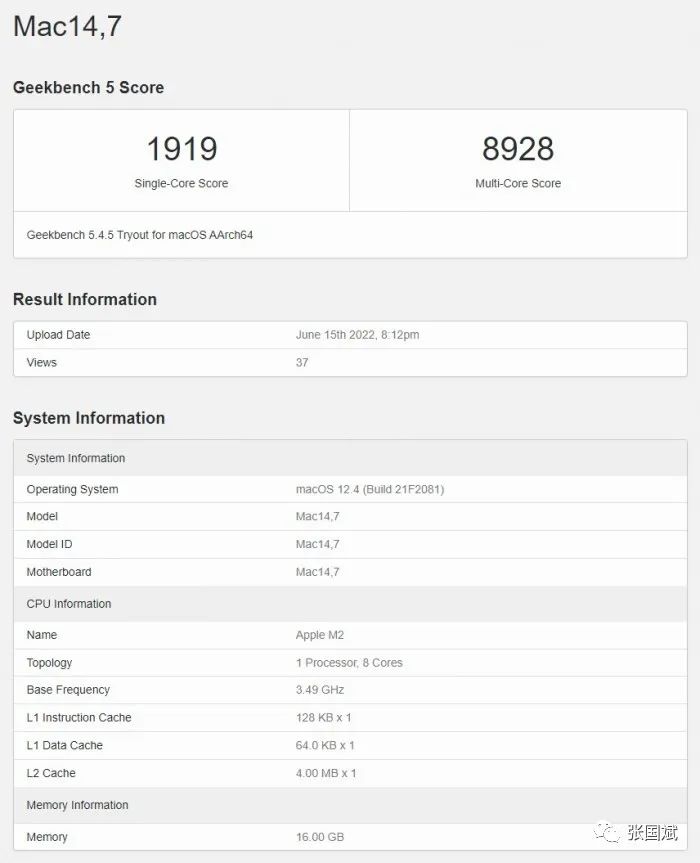The width and height of the screenshot is (700, 863).
Task: Click the L2 Cache 4.00 MB value
Action: (326, 773)
